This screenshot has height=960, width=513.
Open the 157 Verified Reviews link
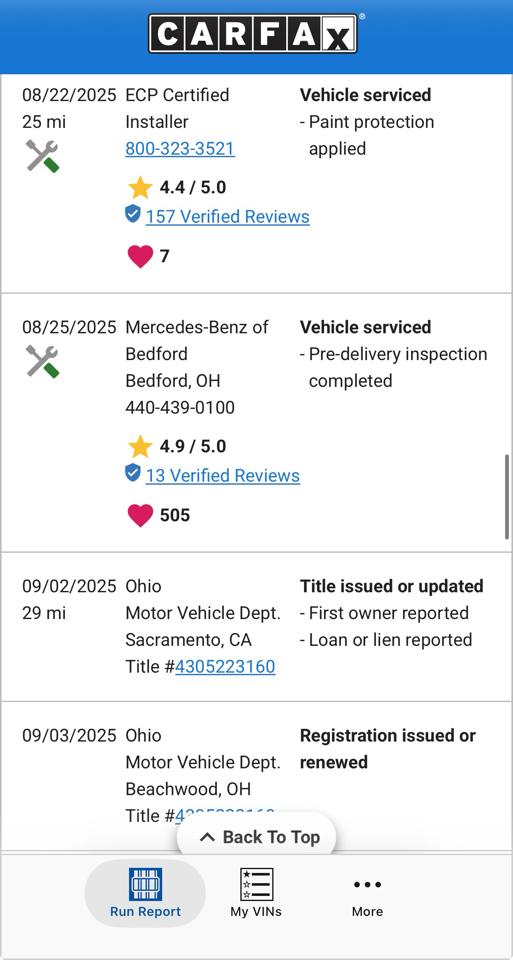[x=228, y=216]
